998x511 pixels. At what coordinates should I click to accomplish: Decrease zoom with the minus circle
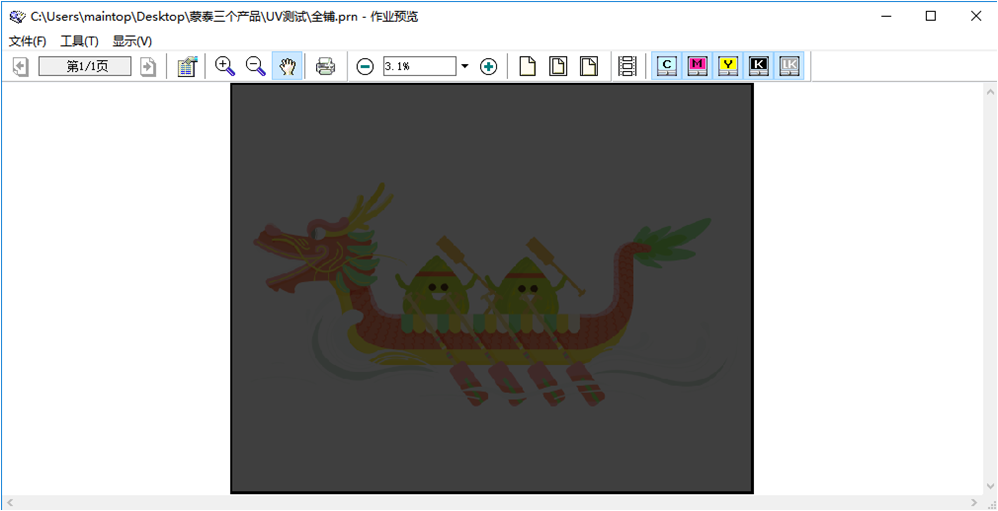[x=365, y=66]
